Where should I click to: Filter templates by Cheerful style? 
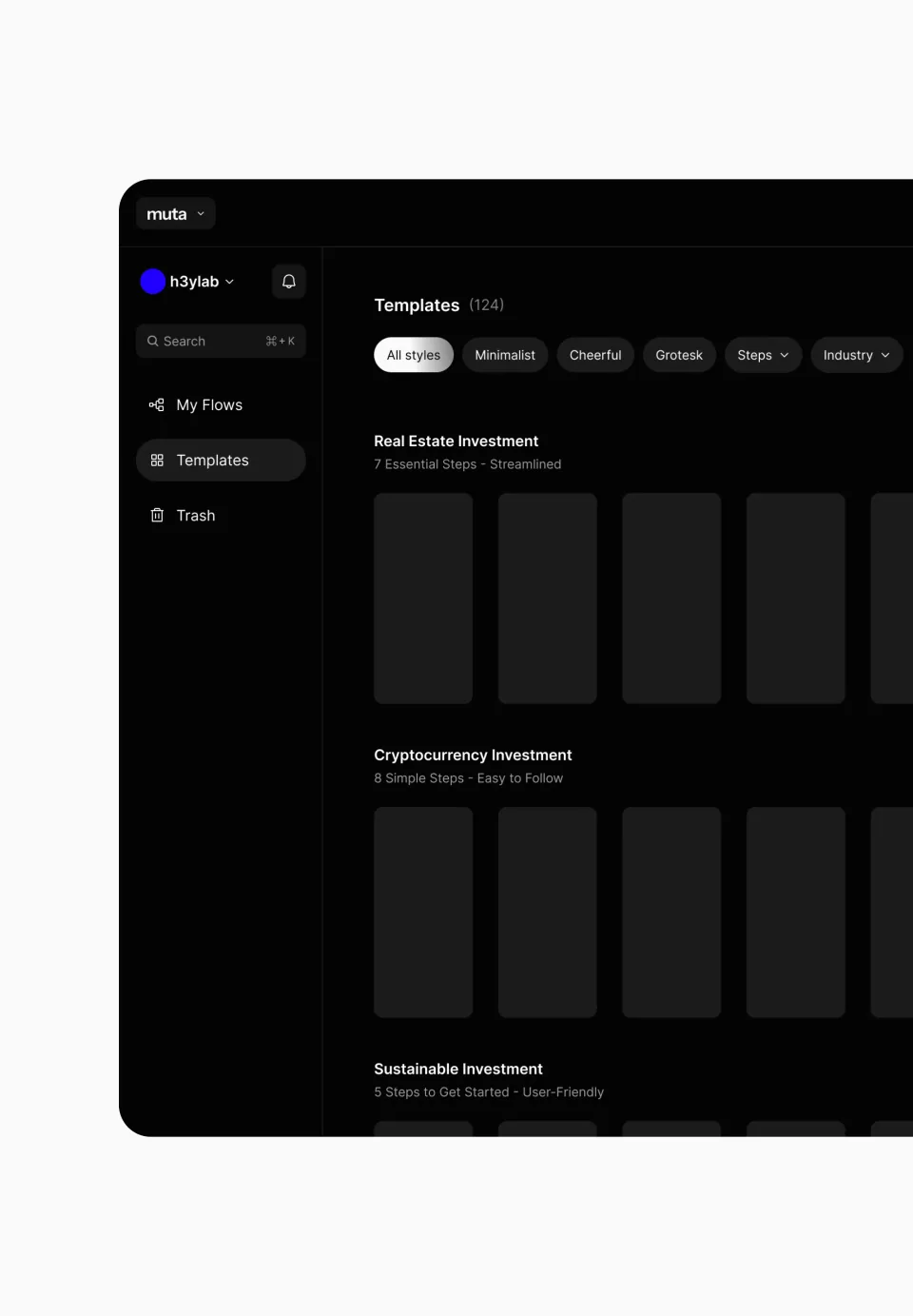[595, 355]
